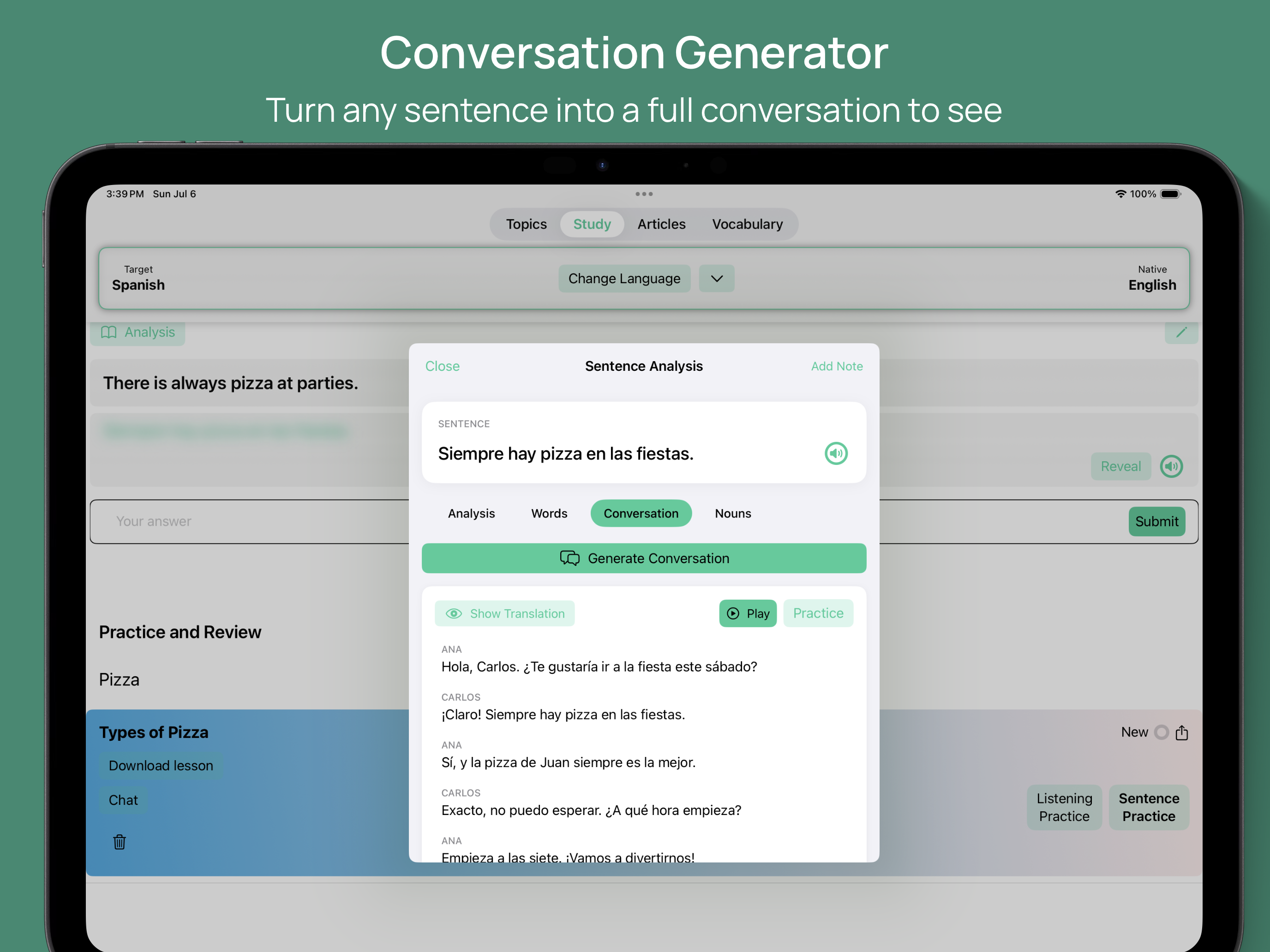Toggle Show Translation eye button
This screenshot has height=952, width=1270.
505,613
